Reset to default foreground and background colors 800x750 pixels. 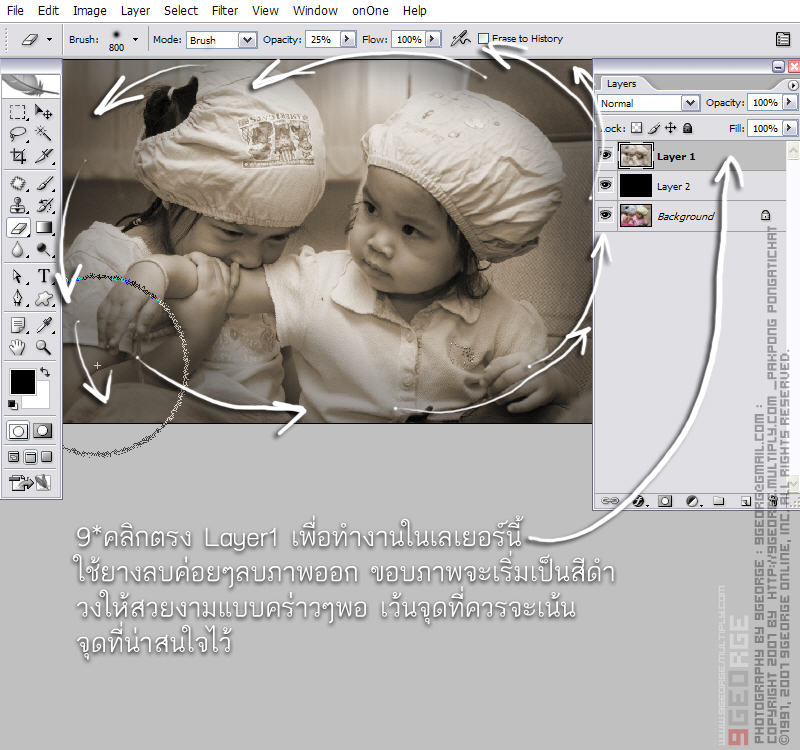coord(13,405)
